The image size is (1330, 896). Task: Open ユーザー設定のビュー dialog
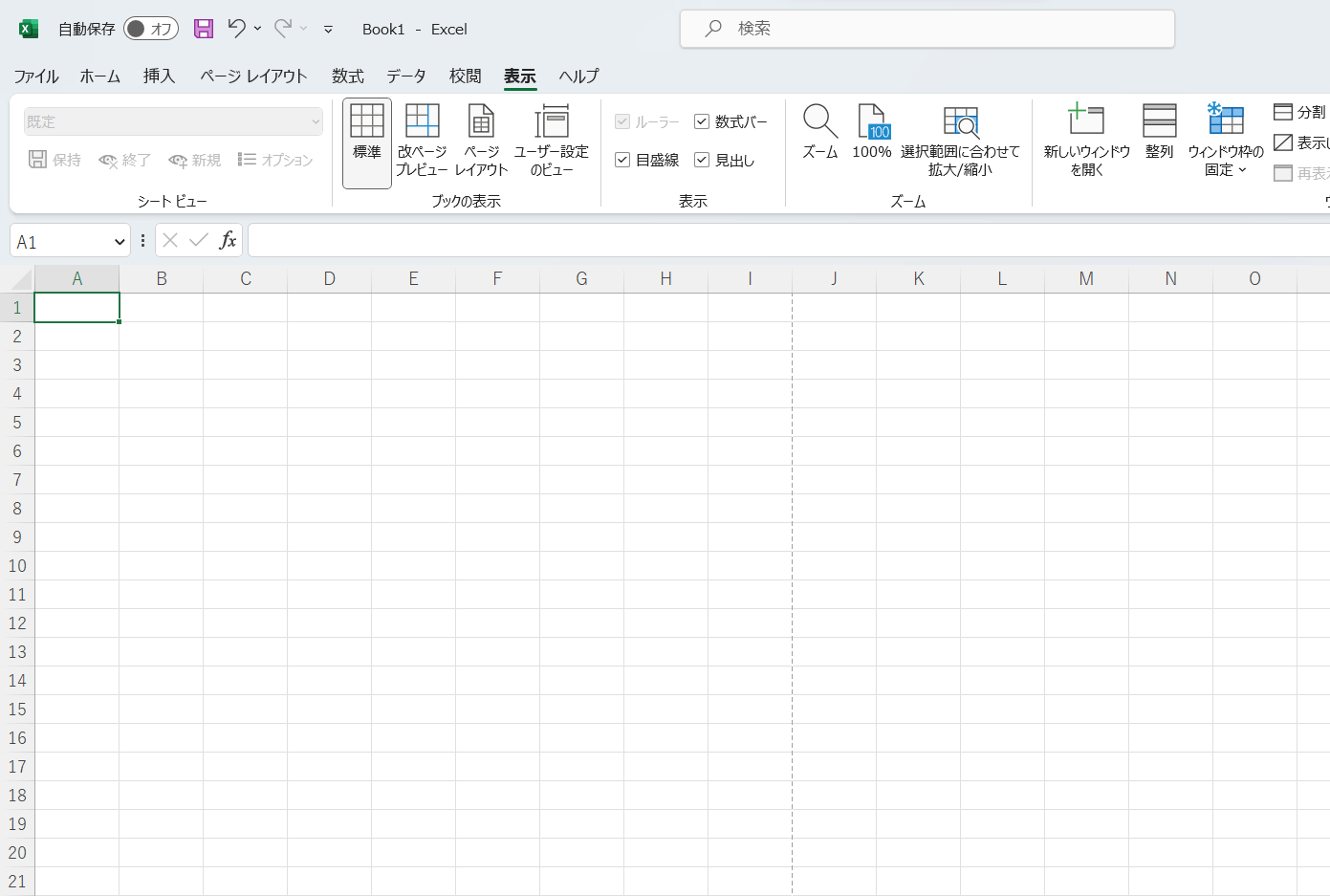coord(552,142)
